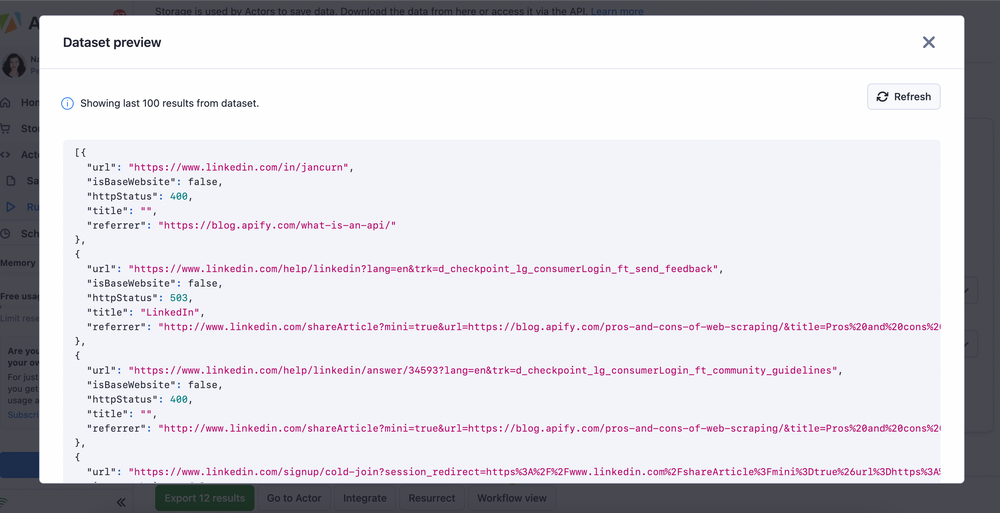The width and height of the screenshot is (1000, 513).
Task: Click the Apify logo
Action: coord(11,22)
